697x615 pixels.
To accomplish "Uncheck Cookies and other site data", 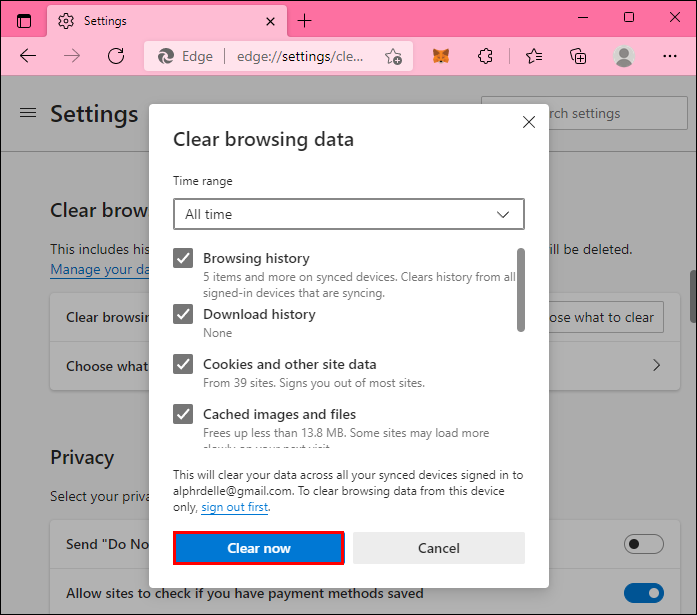I will (183, 364).
